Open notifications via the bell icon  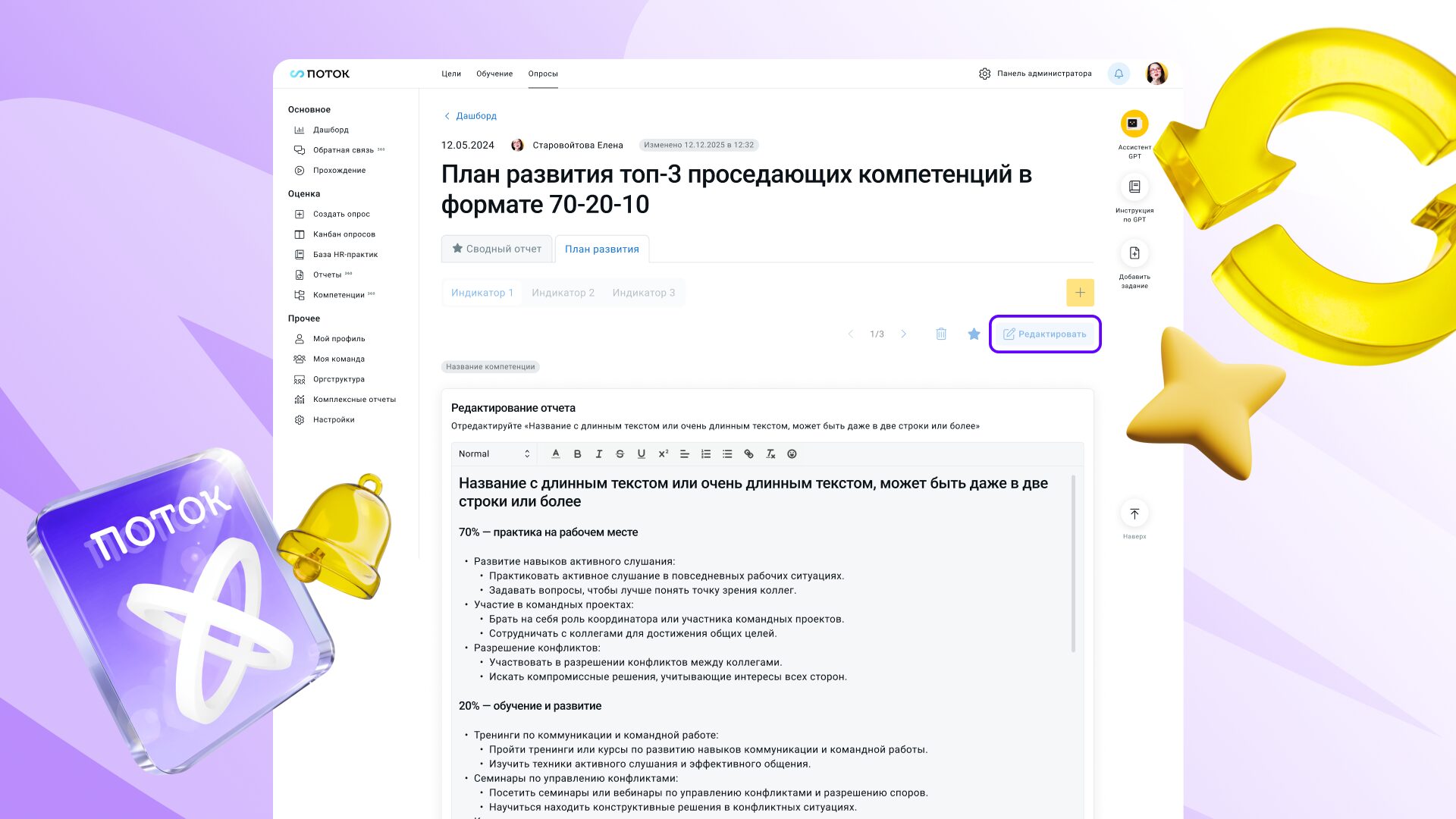click(1119, 74)
